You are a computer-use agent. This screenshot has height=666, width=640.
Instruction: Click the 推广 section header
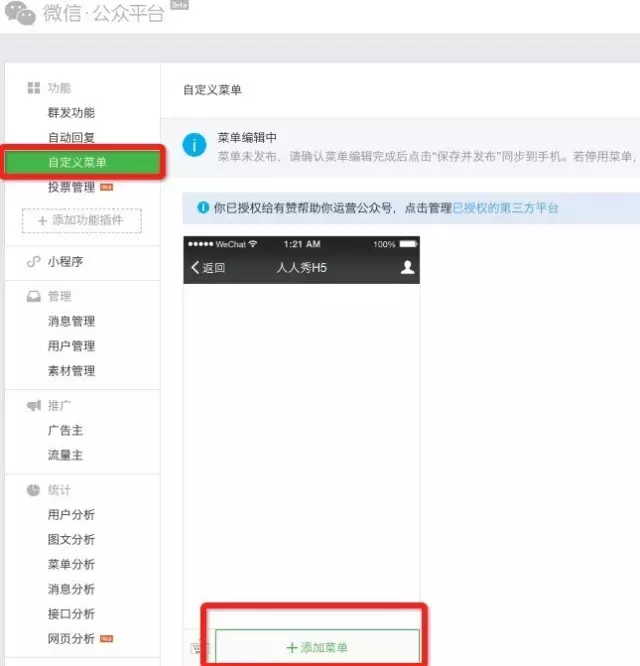pyautogui.click(x=59, y=405)
